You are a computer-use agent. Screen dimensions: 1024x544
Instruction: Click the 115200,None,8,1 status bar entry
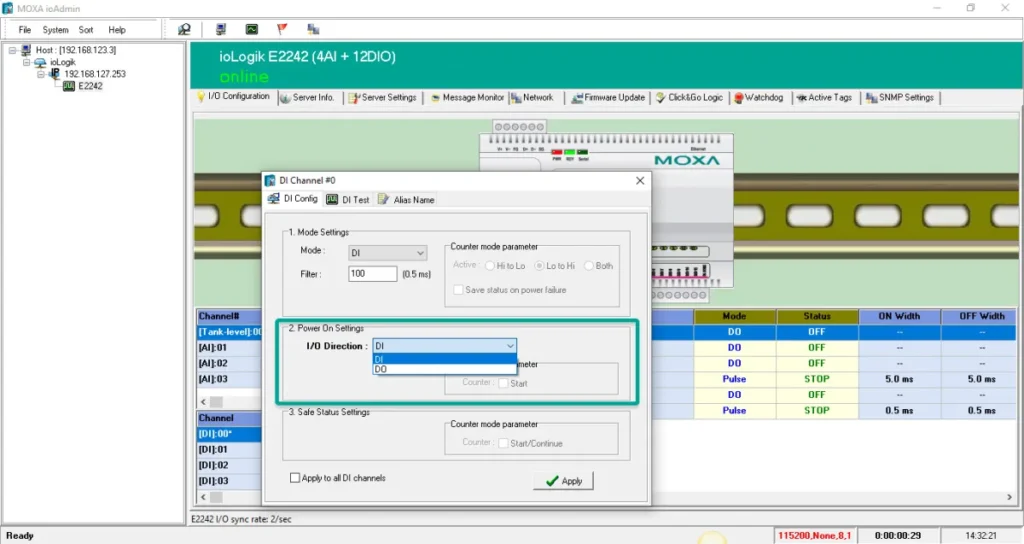tap(814, 536)
